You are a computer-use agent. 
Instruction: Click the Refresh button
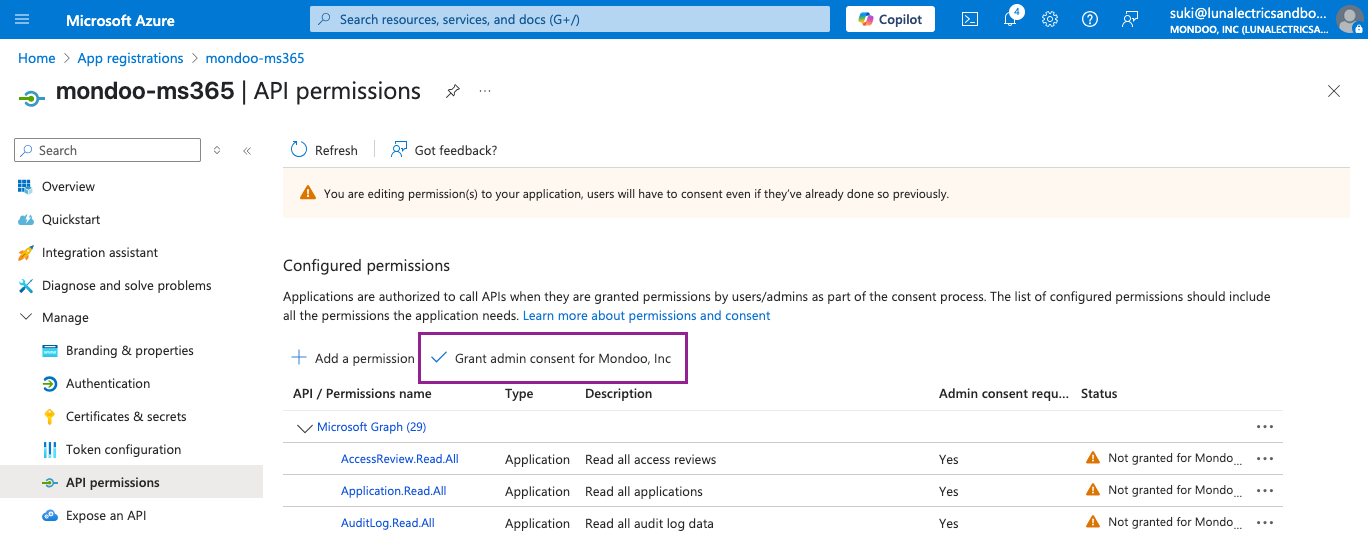pyautogui.click(x=324, y=150)
